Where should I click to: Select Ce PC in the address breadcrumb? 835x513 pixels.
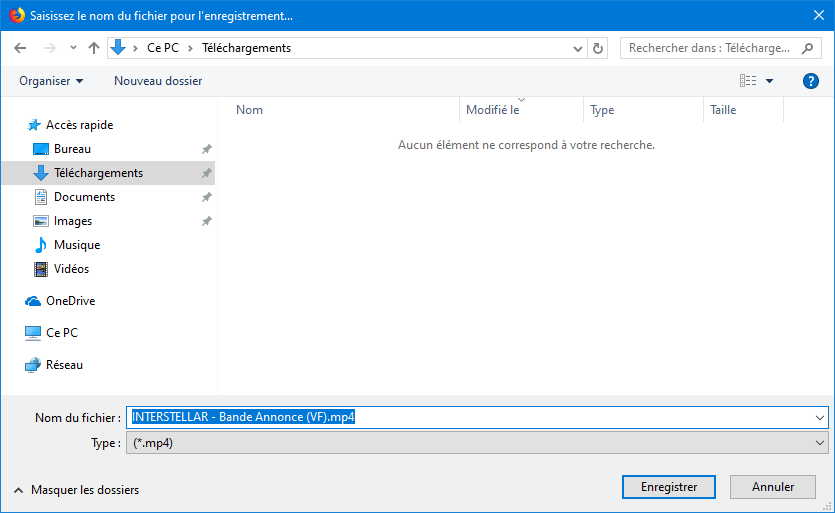click(x=163, y=48)
